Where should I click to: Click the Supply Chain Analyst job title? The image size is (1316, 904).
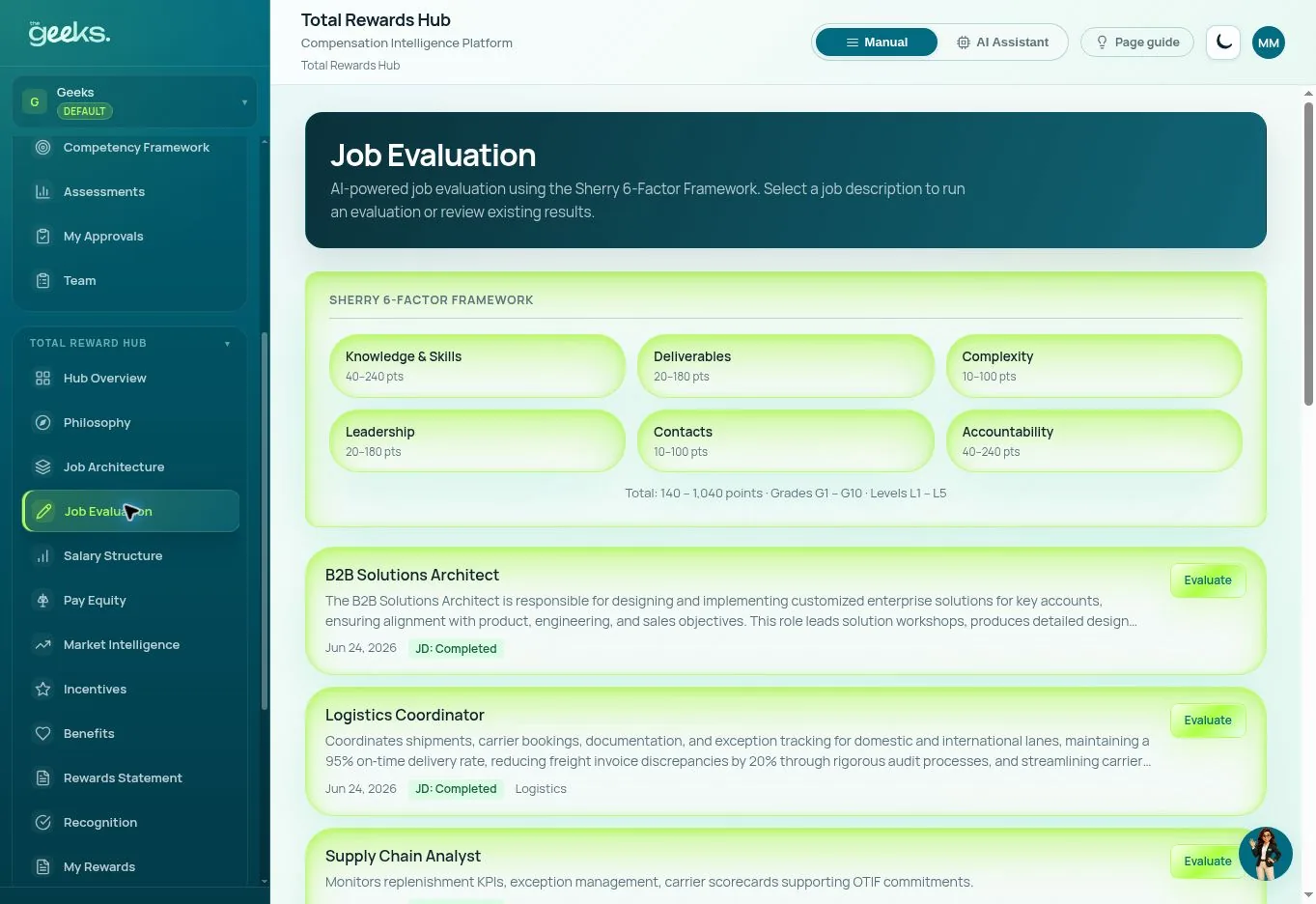[x=403, y=856]
